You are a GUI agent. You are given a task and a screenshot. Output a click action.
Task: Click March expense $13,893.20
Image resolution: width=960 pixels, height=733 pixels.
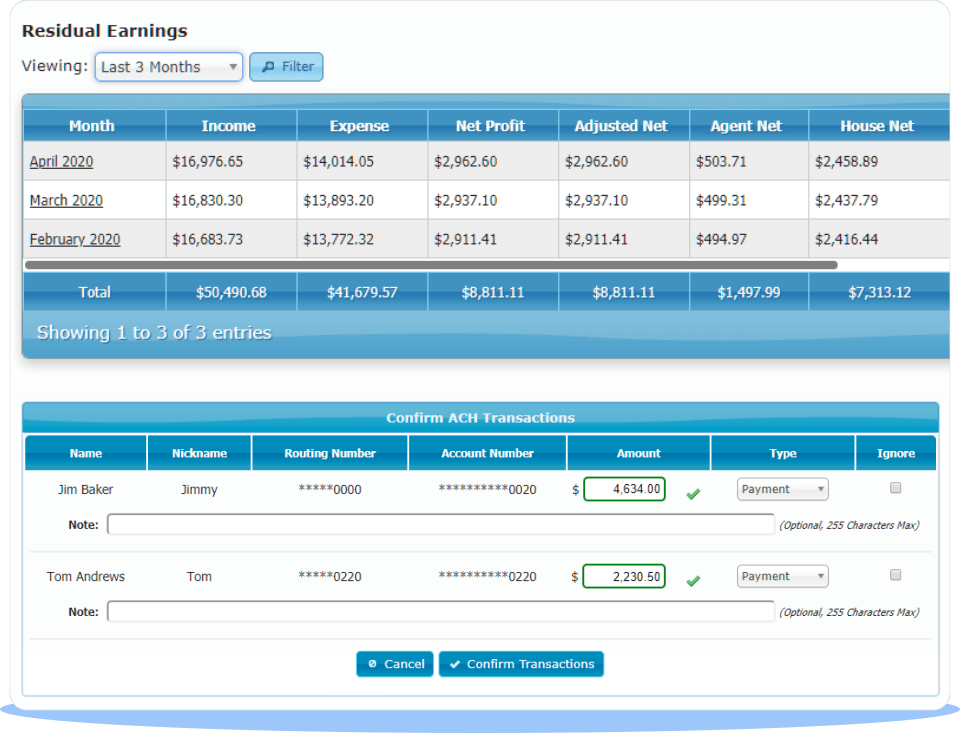(339, 201)
